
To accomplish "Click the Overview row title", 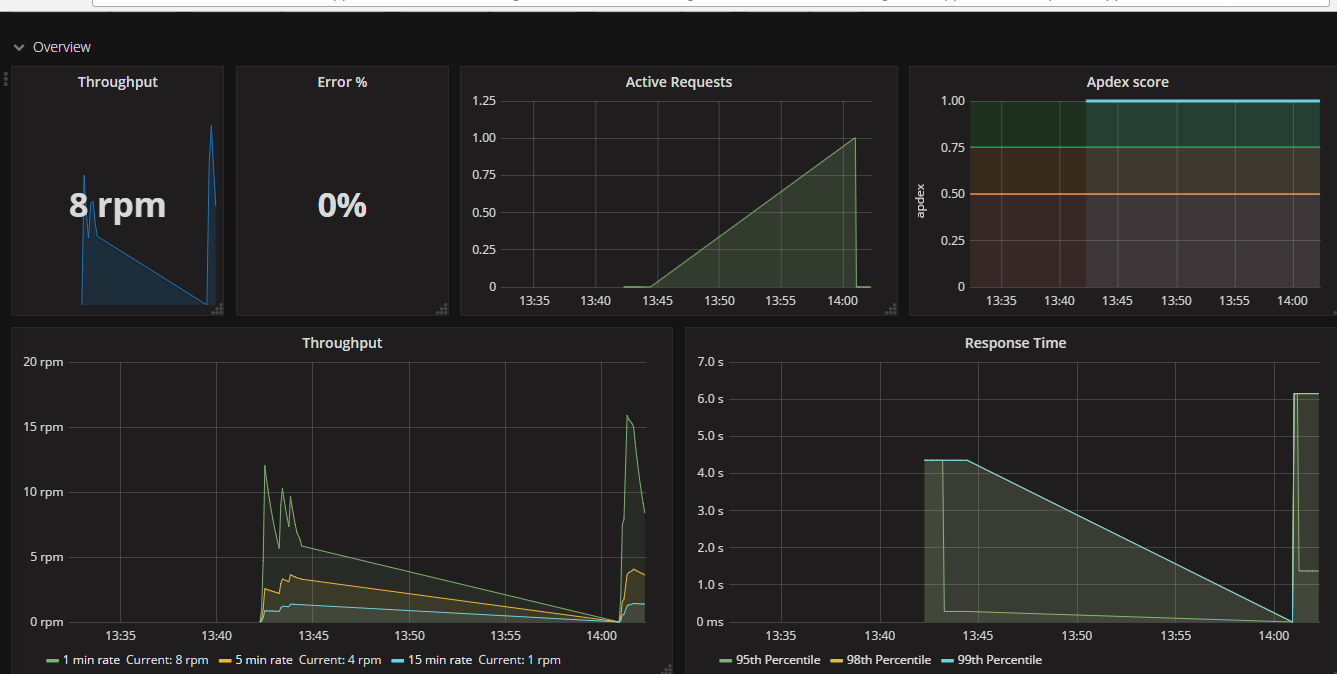I will [62, 47].
